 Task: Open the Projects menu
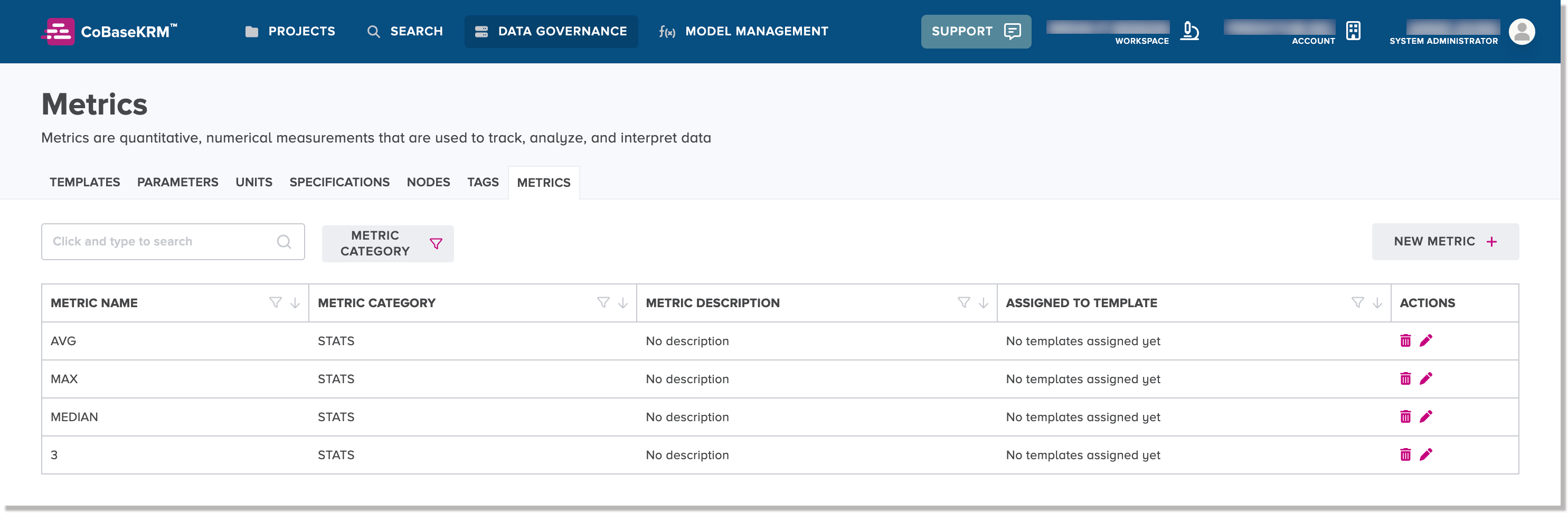pyautogui.click(x=290, y=31)
